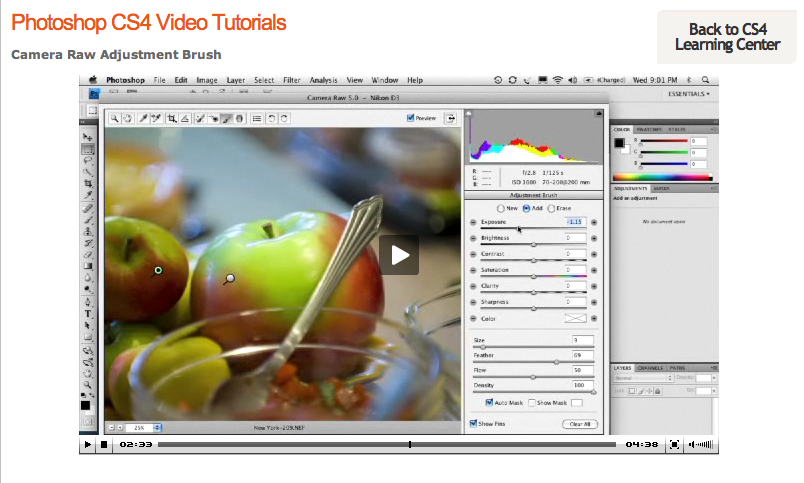
Task: Click the Color swatch box in Adjustment Brush
Action: pyautogui.click(x=575, y=318)
